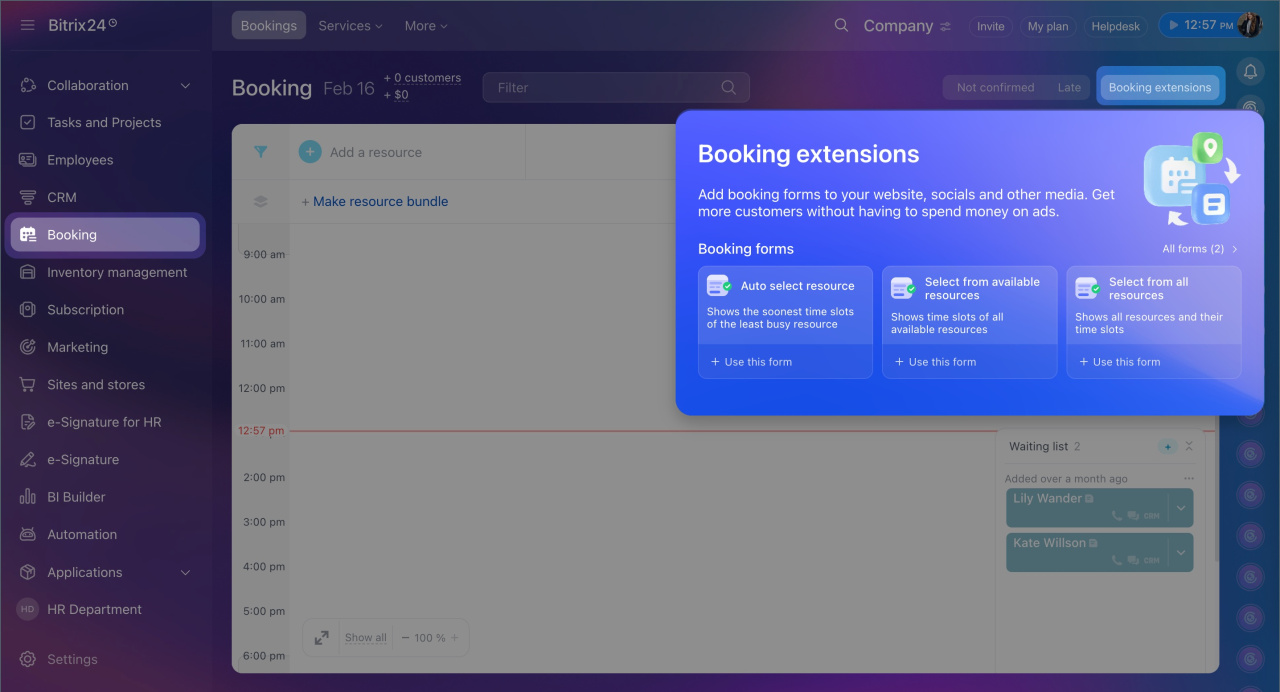
Task: Click the user profile avatar
Action: (1249, 26)
